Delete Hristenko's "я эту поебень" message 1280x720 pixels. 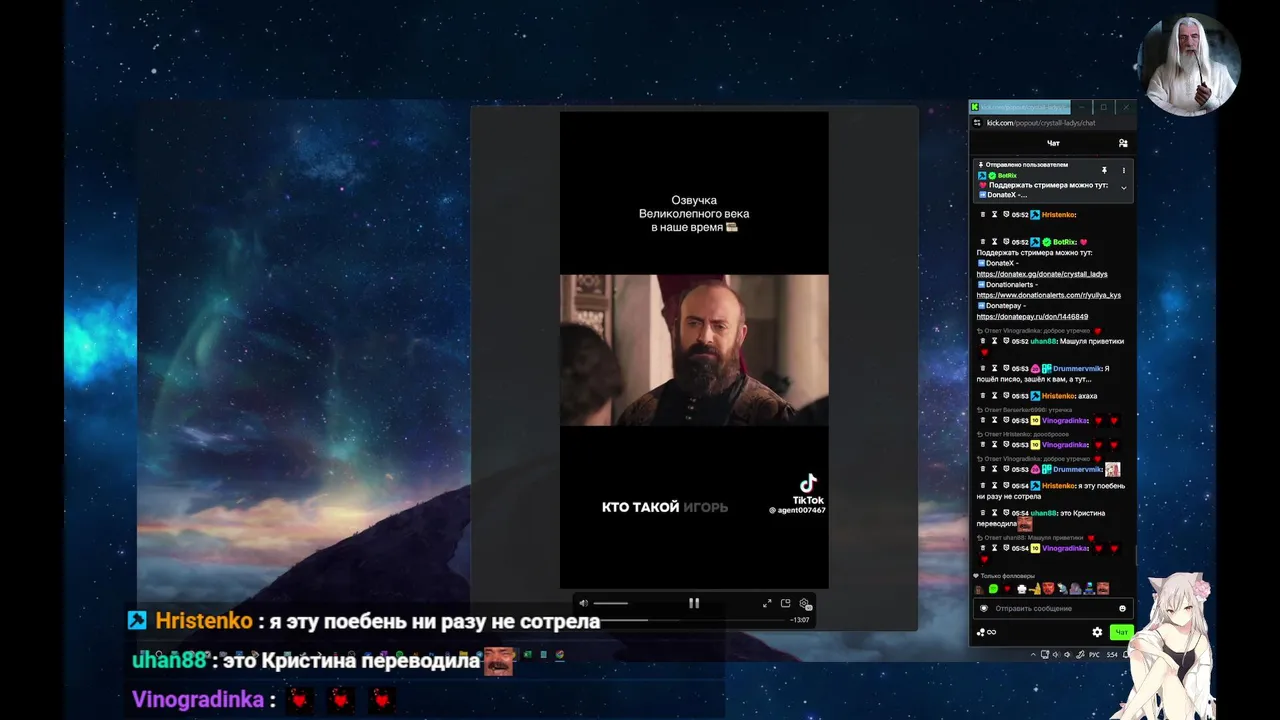(983, 486)
